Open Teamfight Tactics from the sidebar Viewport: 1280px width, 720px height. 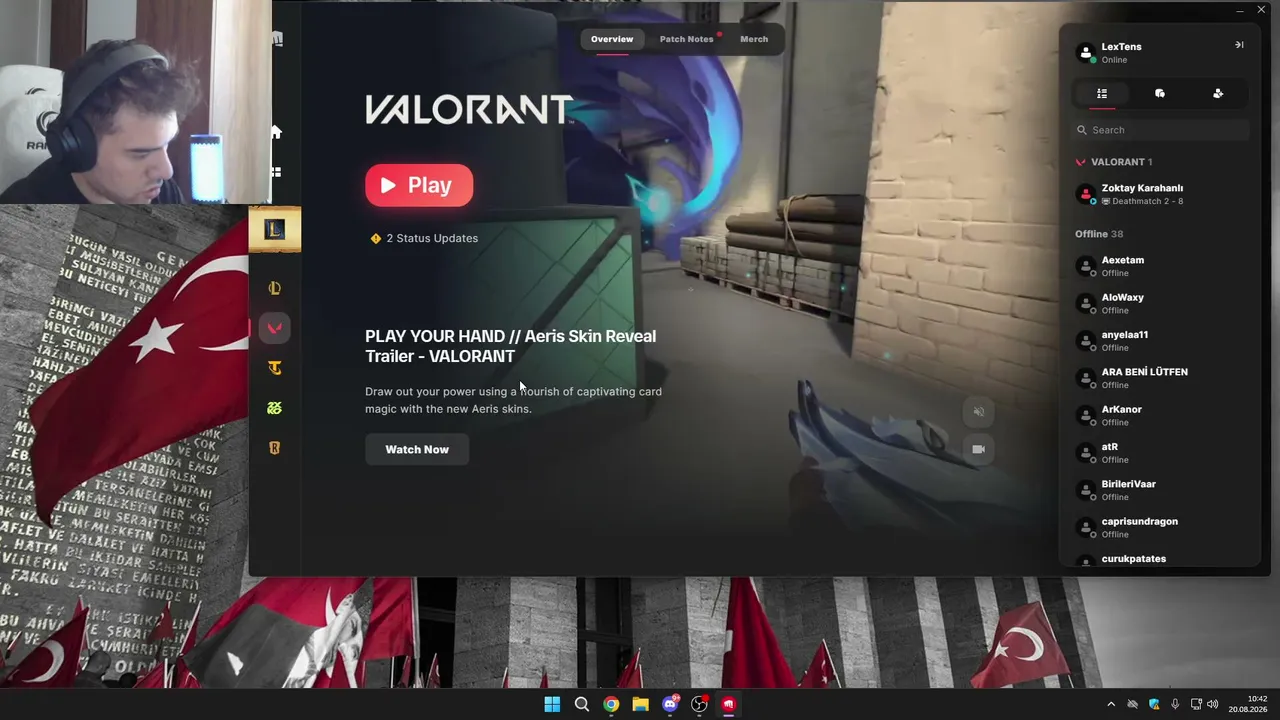tap(274, 368)
